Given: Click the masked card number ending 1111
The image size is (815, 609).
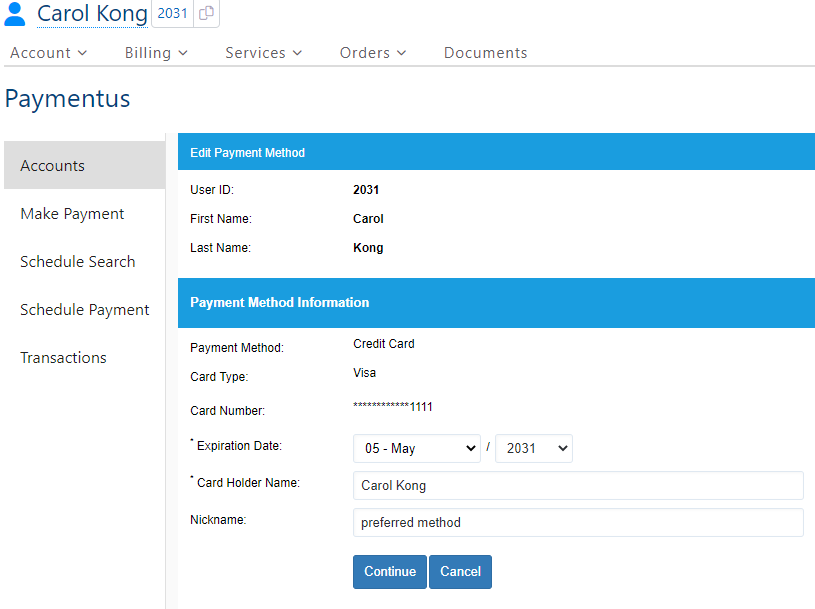Looking at the screenshot, I should coord(390,410).
